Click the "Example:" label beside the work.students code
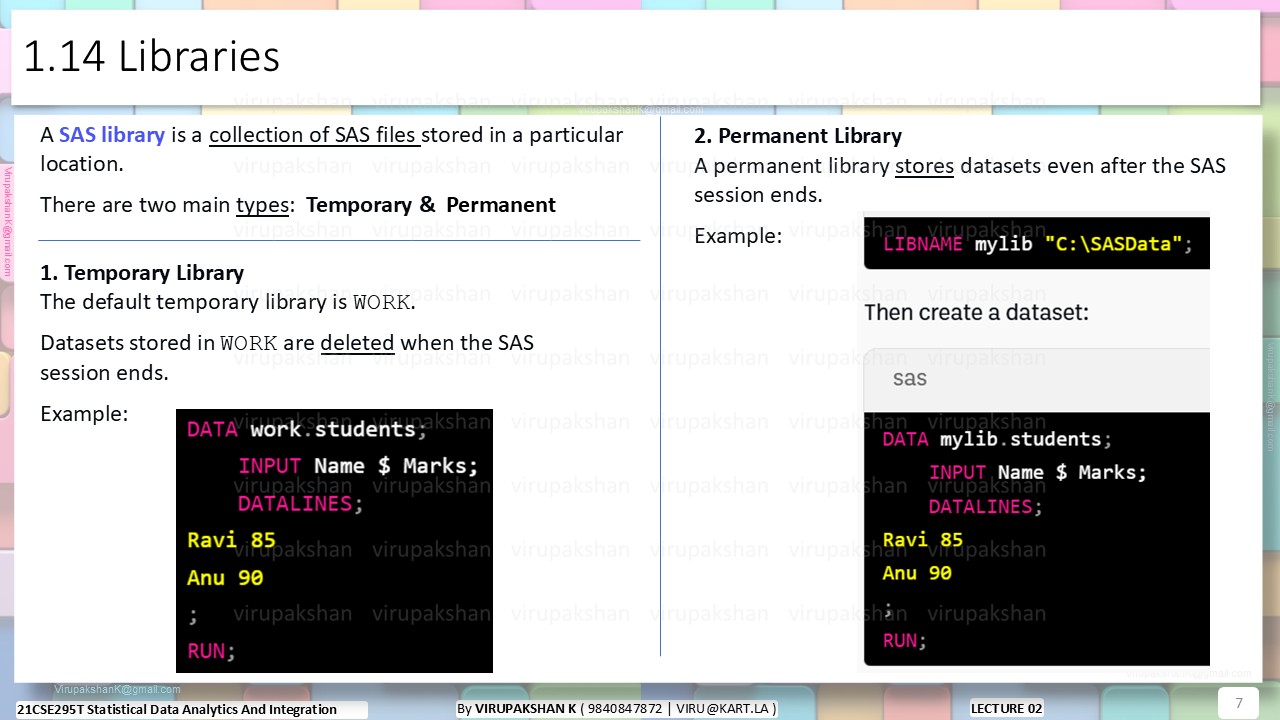 point(84,413)
